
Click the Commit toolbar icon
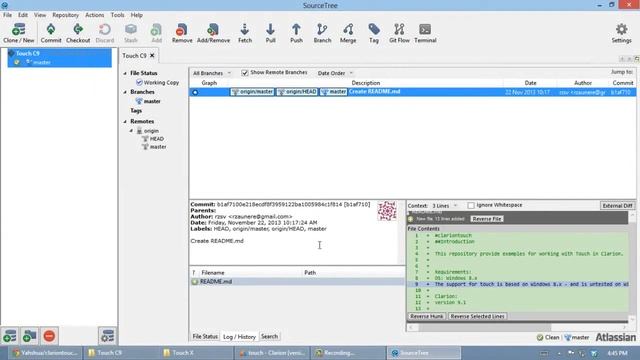click(51, 33)
